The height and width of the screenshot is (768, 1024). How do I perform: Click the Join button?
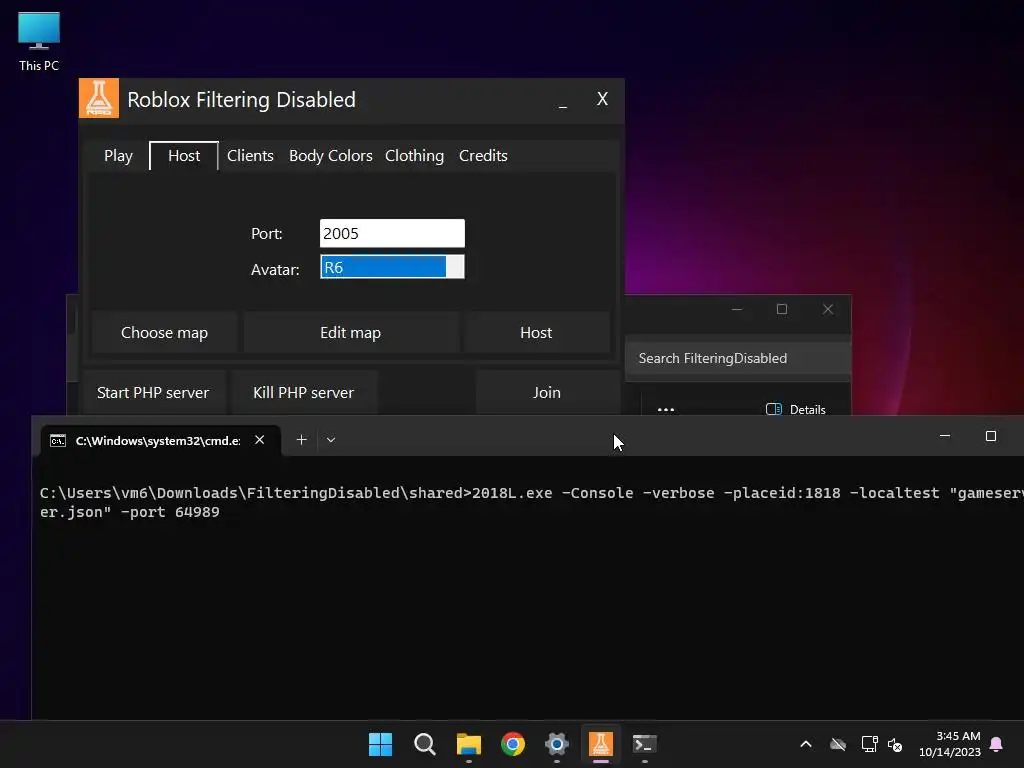547,392
